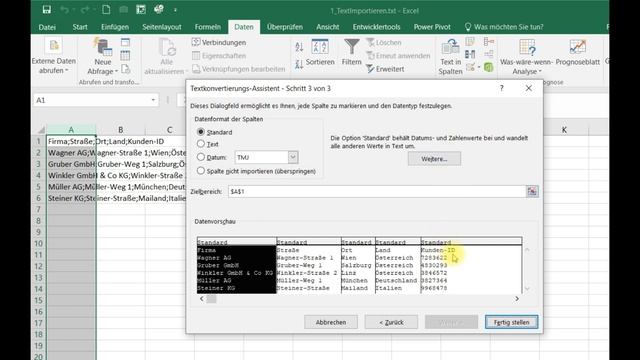
Task: Open the Prognoseblatt forecast sheet icon
Action: point(578,47)
